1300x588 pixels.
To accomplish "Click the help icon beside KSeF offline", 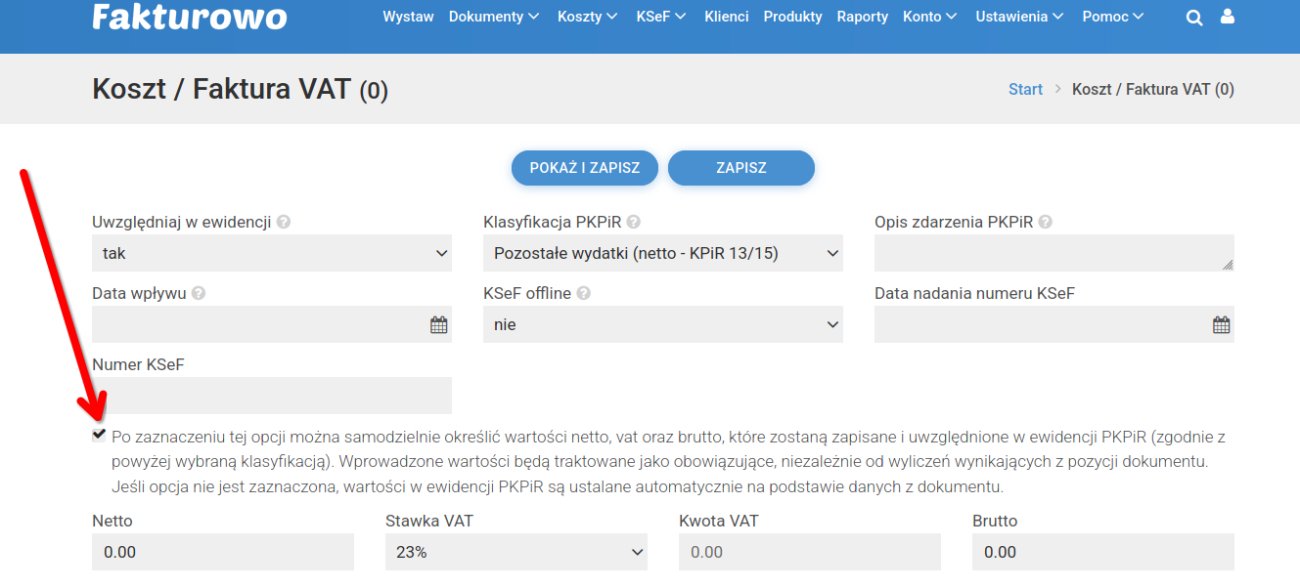I will (x=587, y=292).
